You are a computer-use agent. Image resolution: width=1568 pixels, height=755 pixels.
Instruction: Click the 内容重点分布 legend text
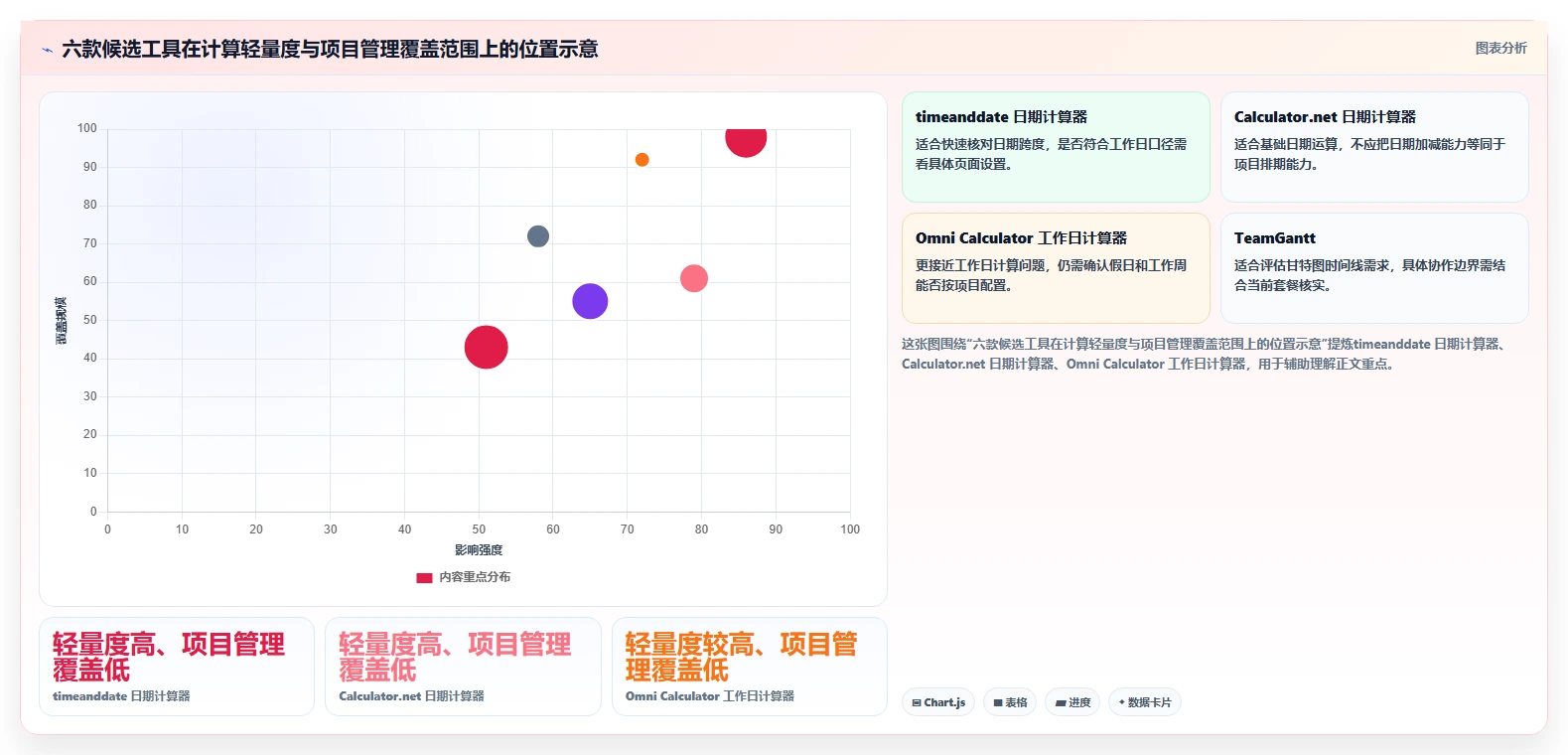point(475,577)
